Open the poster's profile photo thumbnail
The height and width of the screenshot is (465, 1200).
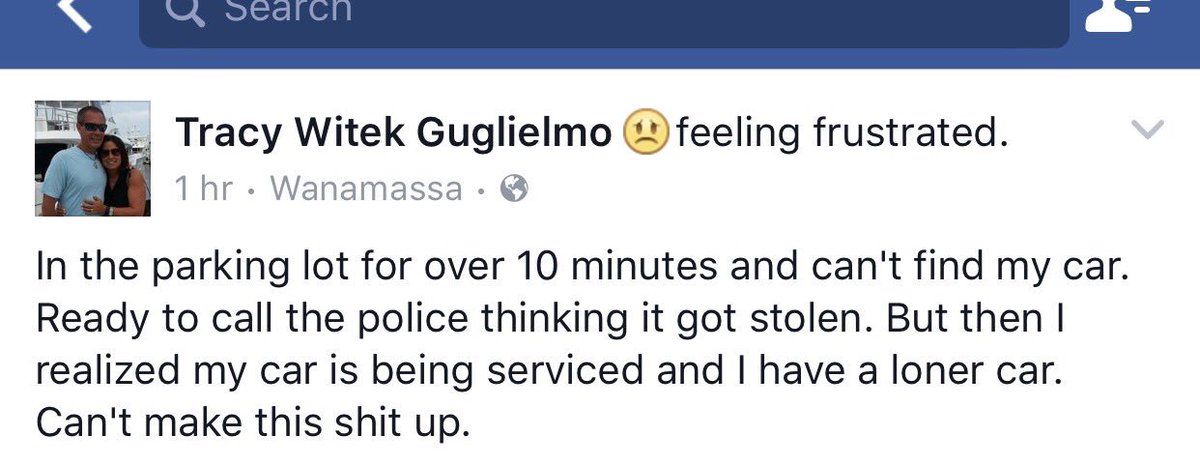(92, 158)
